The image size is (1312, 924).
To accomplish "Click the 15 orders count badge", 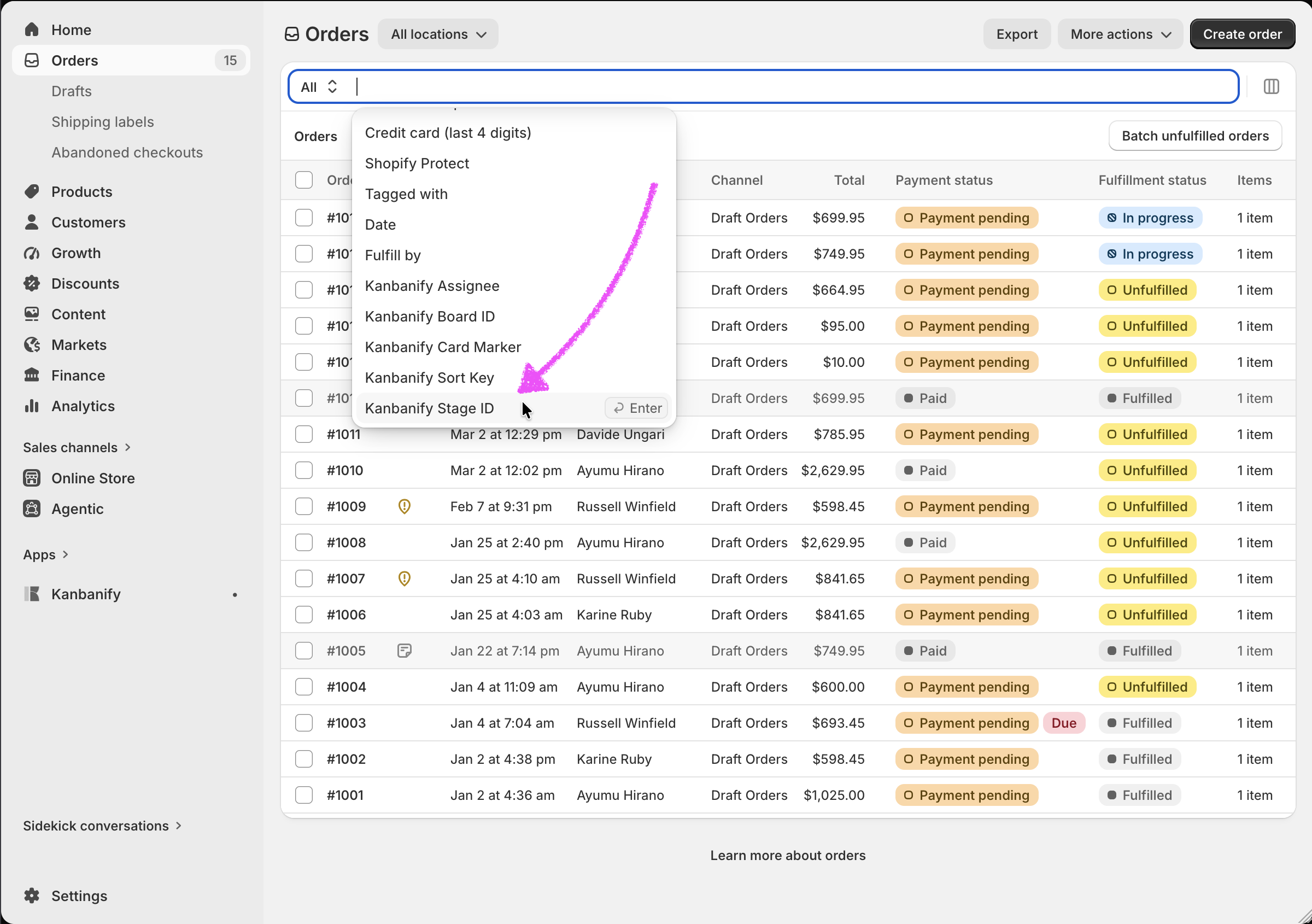I will [x=230, y=61].
